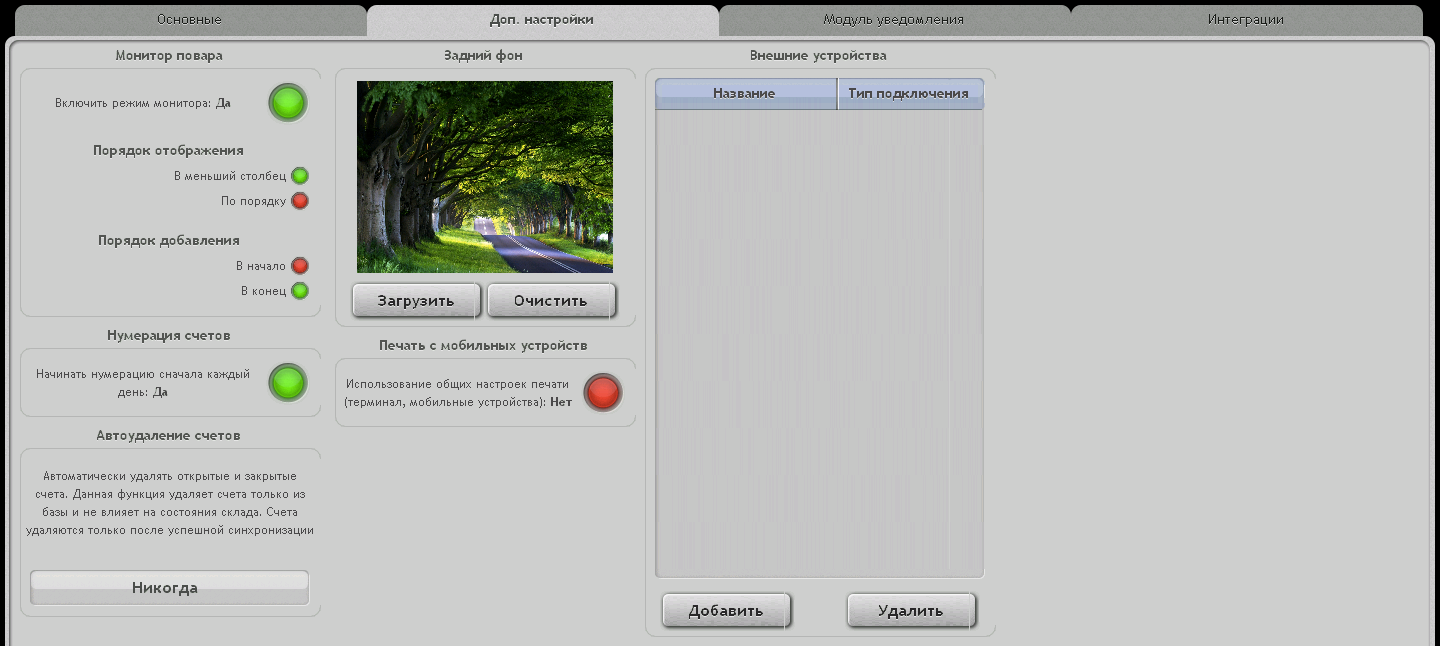Click the Печать с мобильных устройств heading
The height and width of the screenshot is (646, 1440).
483,345
